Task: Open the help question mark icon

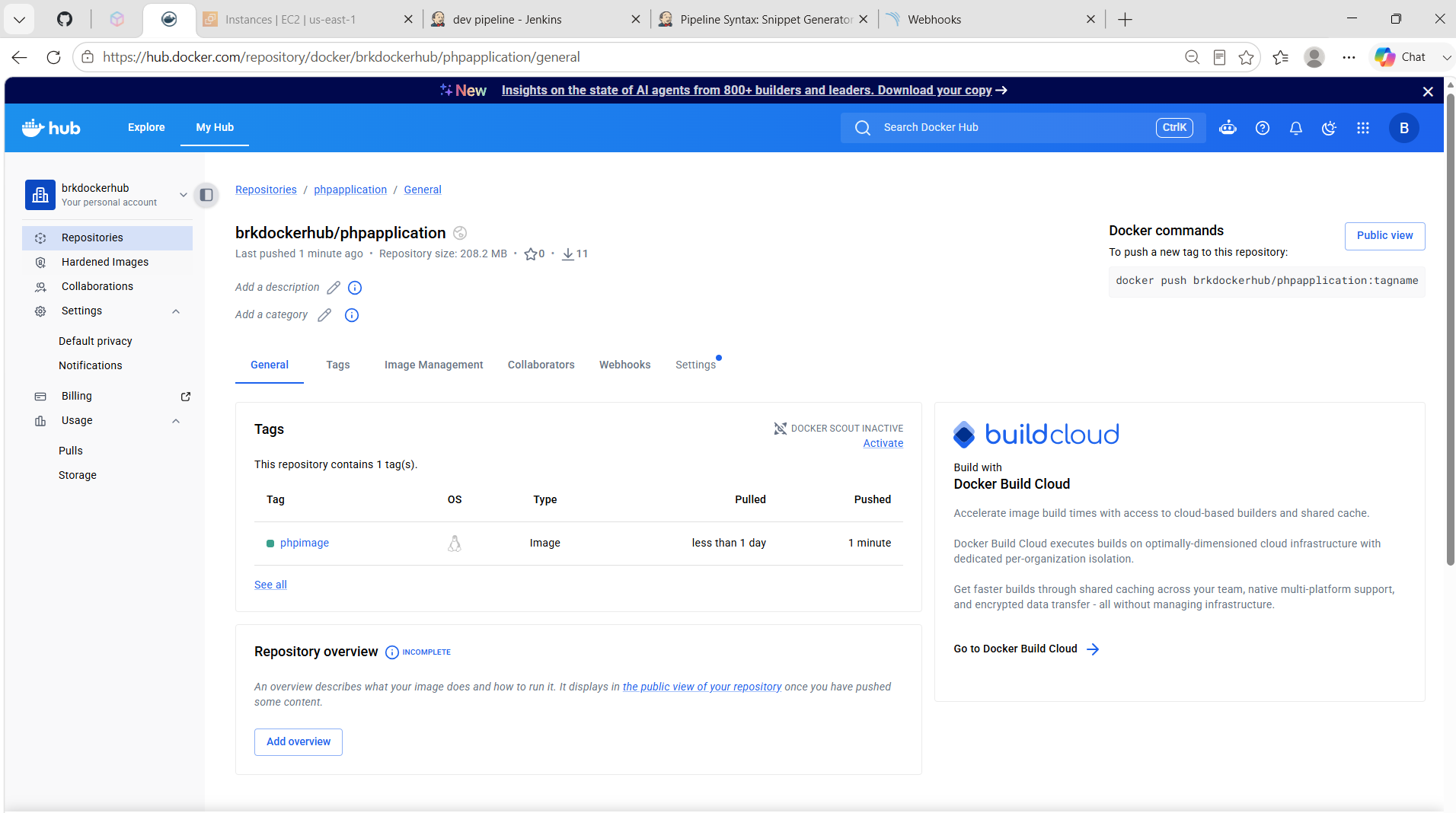Action: pos(1263,128)
